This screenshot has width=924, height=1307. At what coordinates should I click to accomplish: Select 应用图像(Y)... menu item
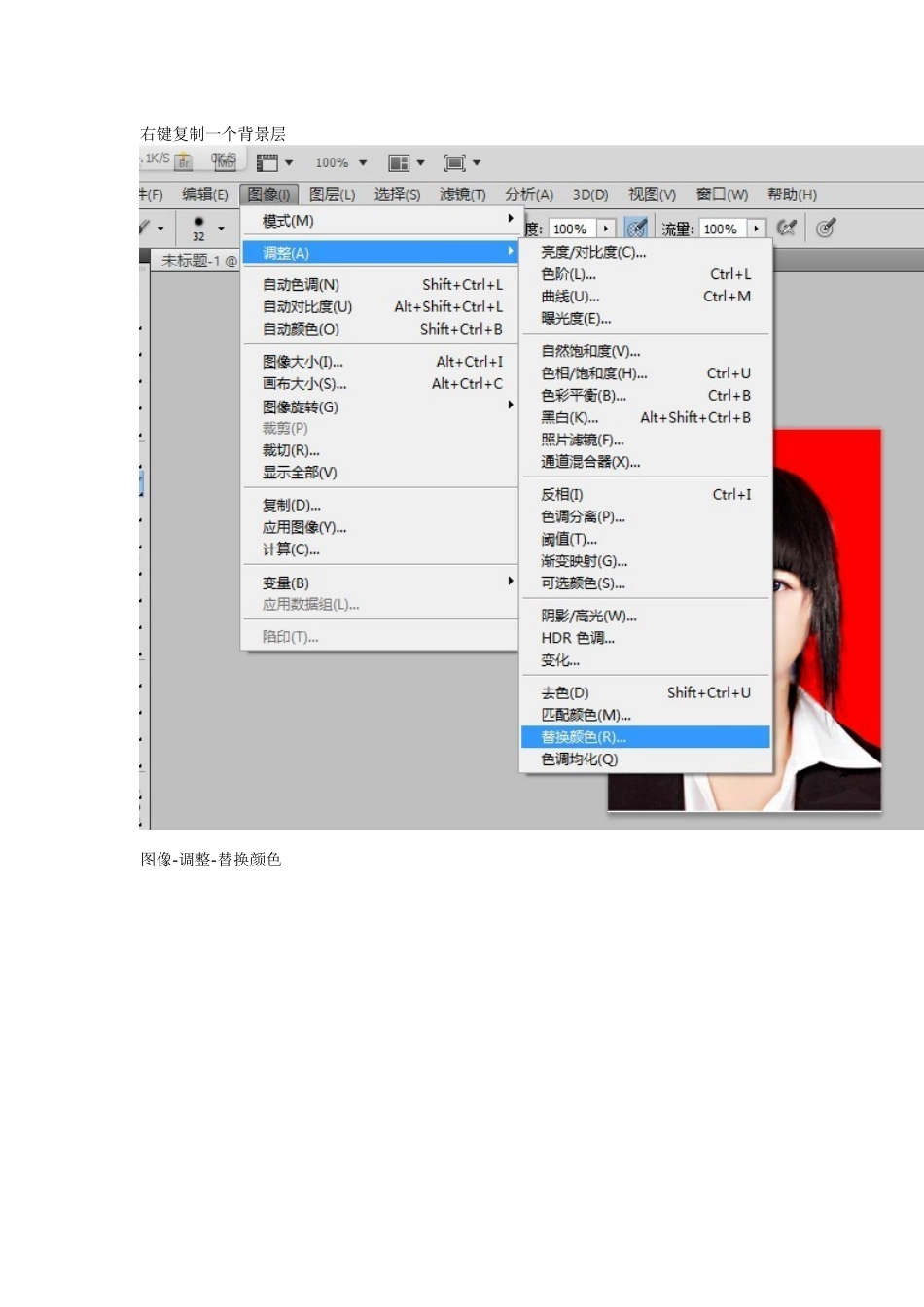380,527
